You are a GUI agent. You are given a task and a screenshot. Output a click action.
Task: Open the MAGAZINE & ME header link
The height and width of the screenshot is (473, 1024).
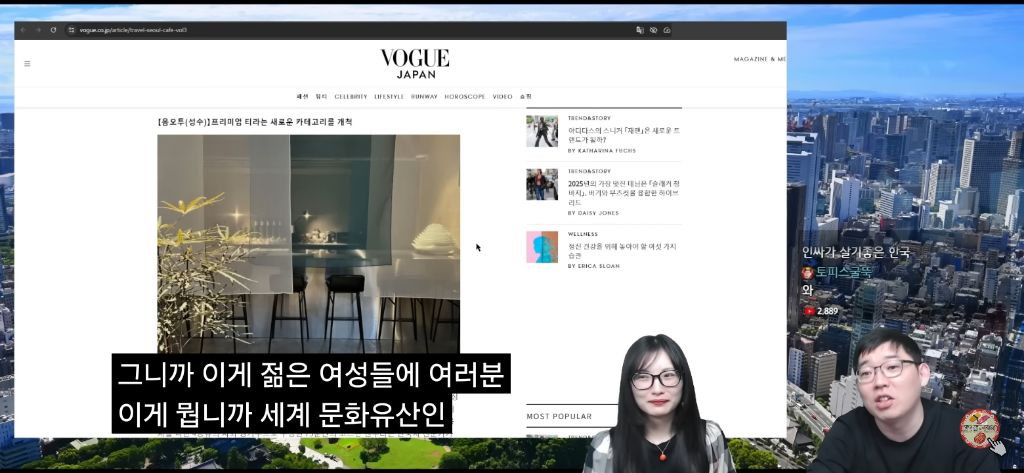(x=760, y=59)
